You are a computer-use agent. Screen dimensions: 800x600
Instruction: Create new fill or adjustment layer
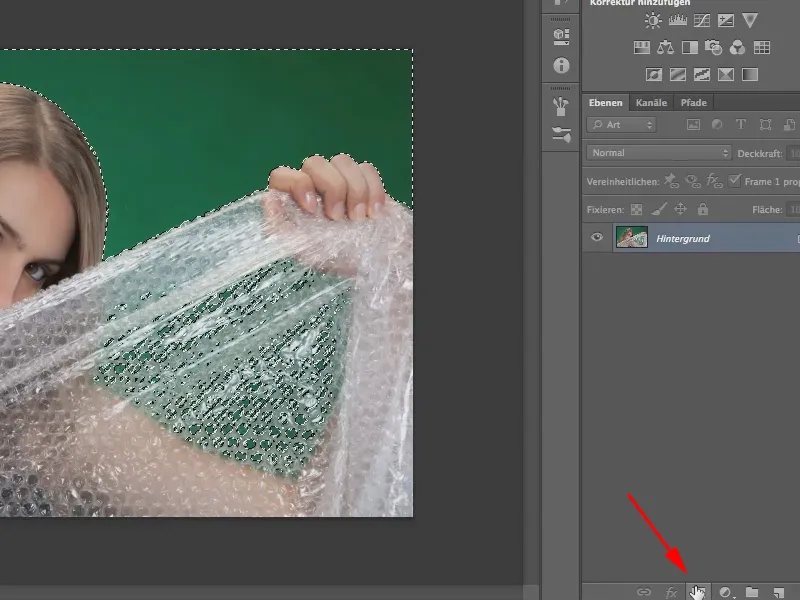pyautogui.click(x=725, y=592)
